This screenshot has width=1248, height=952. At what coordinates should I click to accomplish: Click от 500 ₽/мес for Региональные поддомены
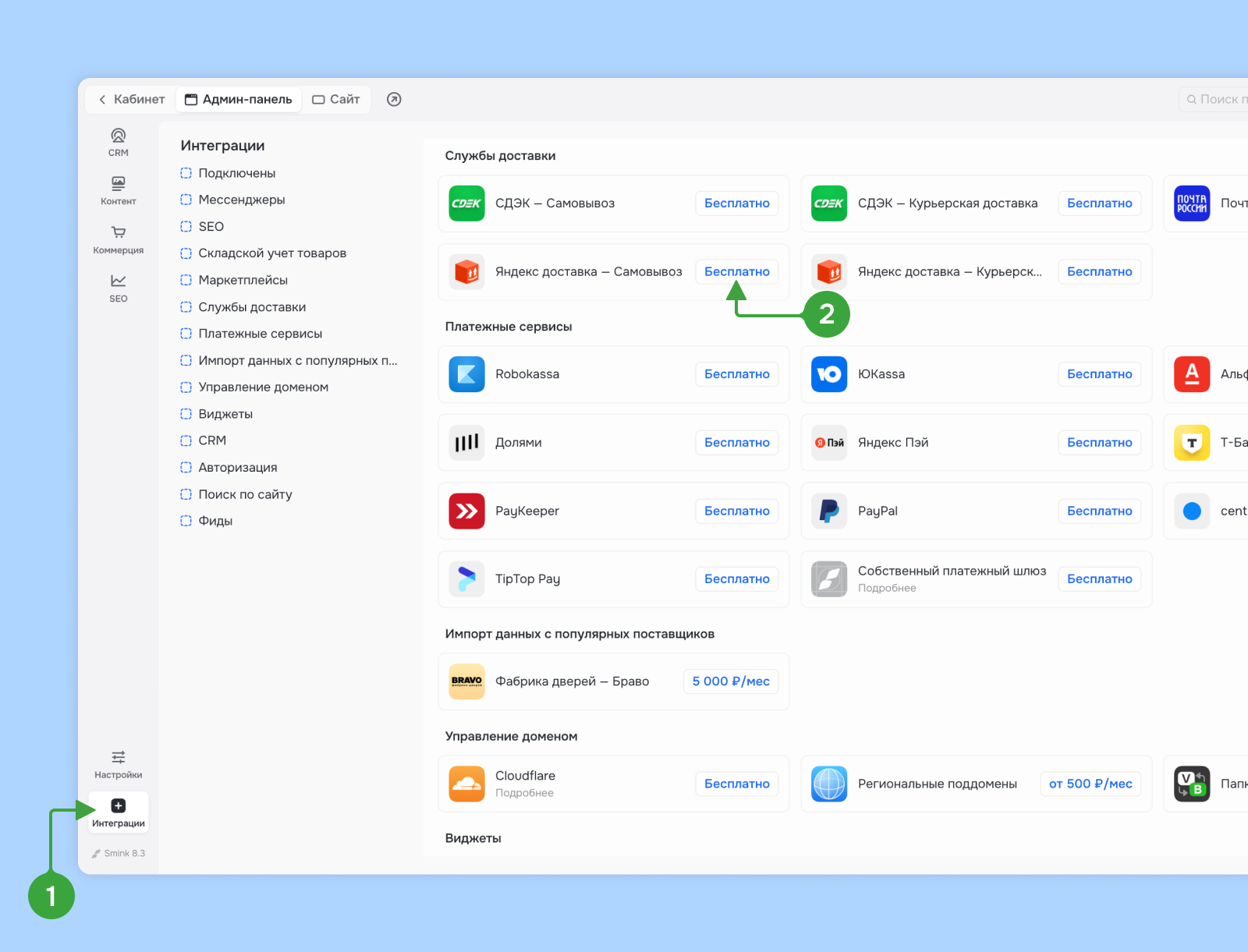1090,784
